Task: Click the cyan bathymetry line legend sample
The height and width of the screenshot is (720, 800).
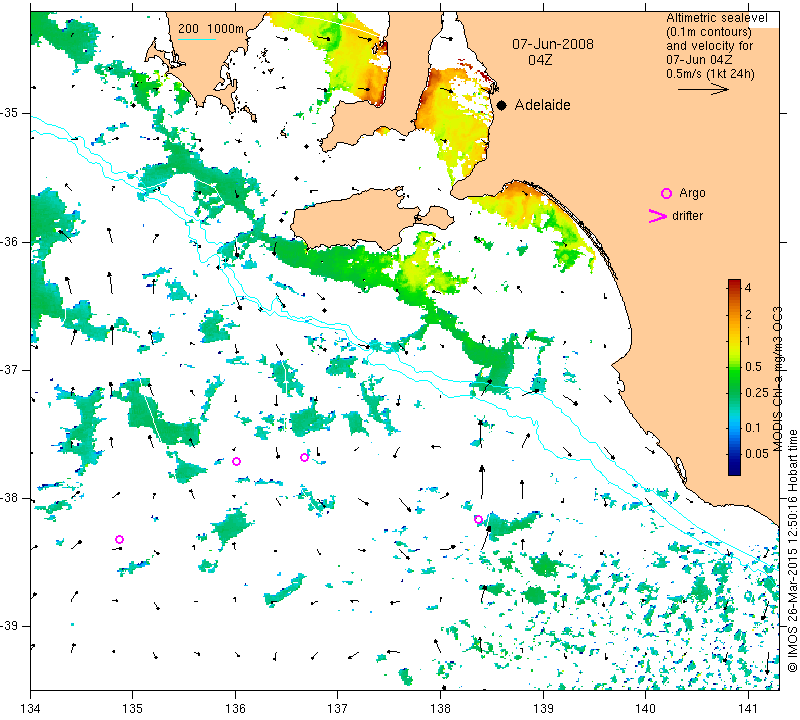Action: (196, 39)
